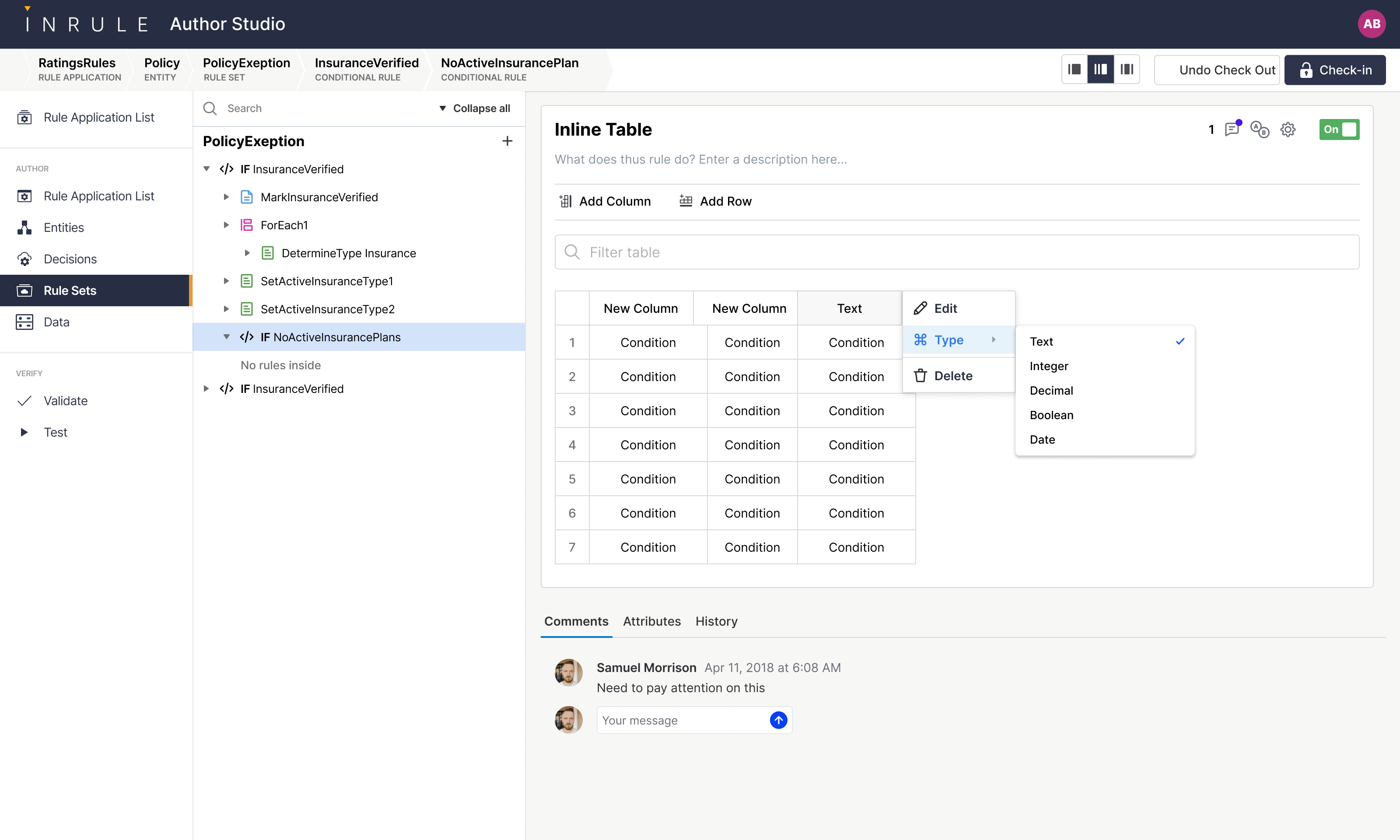Viewport: 1400px width, 840px height.
Task: Choose Edit from the column context menu
Action: click(959, 308)
